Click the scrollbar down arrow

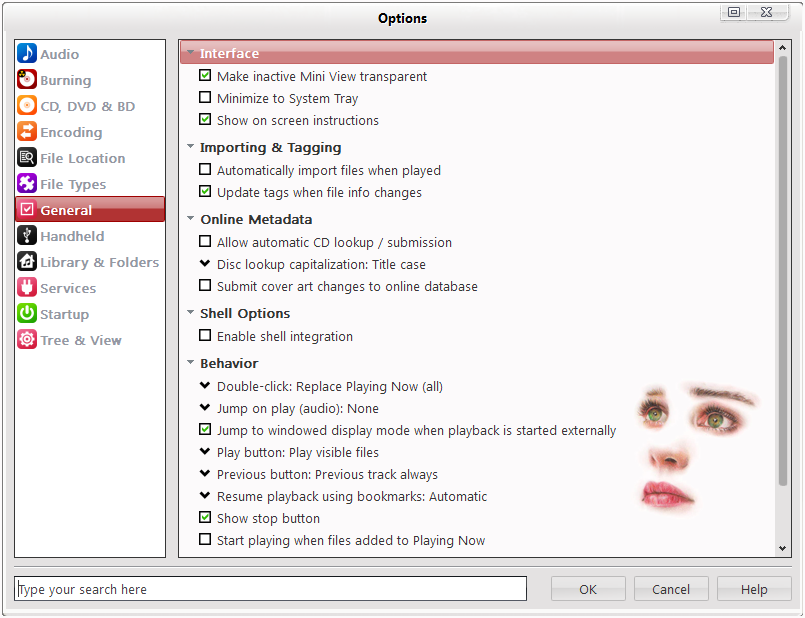(782, 548)
